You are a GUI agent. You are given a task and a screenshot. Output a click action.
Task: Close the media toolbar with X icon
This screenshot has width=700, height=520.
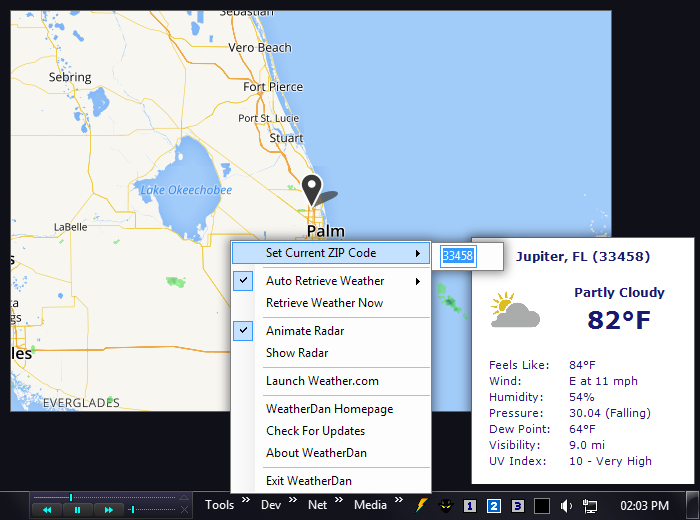[184, 509]
